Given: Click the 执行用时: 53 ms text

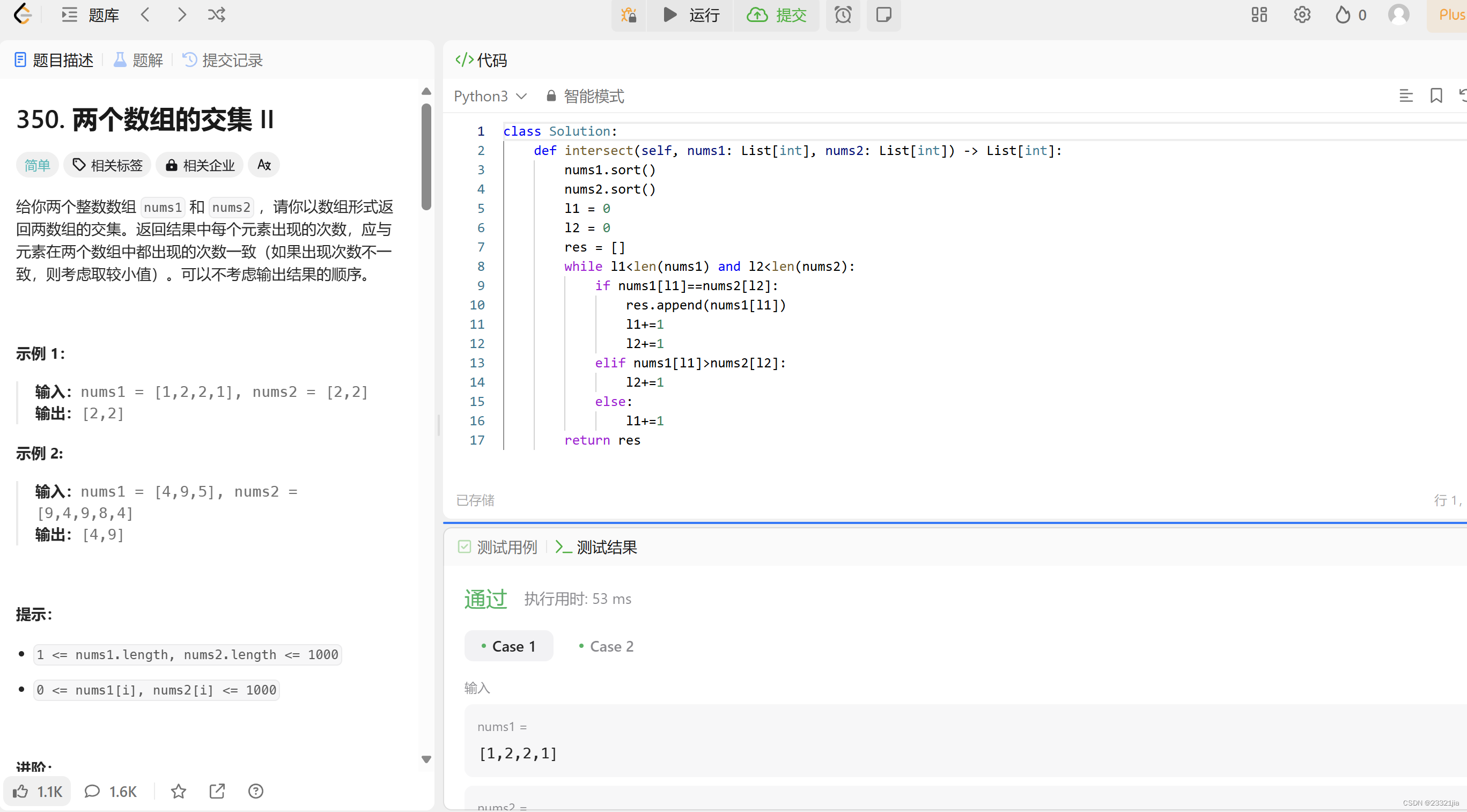Looking at the screenshot, I should 578,599.
